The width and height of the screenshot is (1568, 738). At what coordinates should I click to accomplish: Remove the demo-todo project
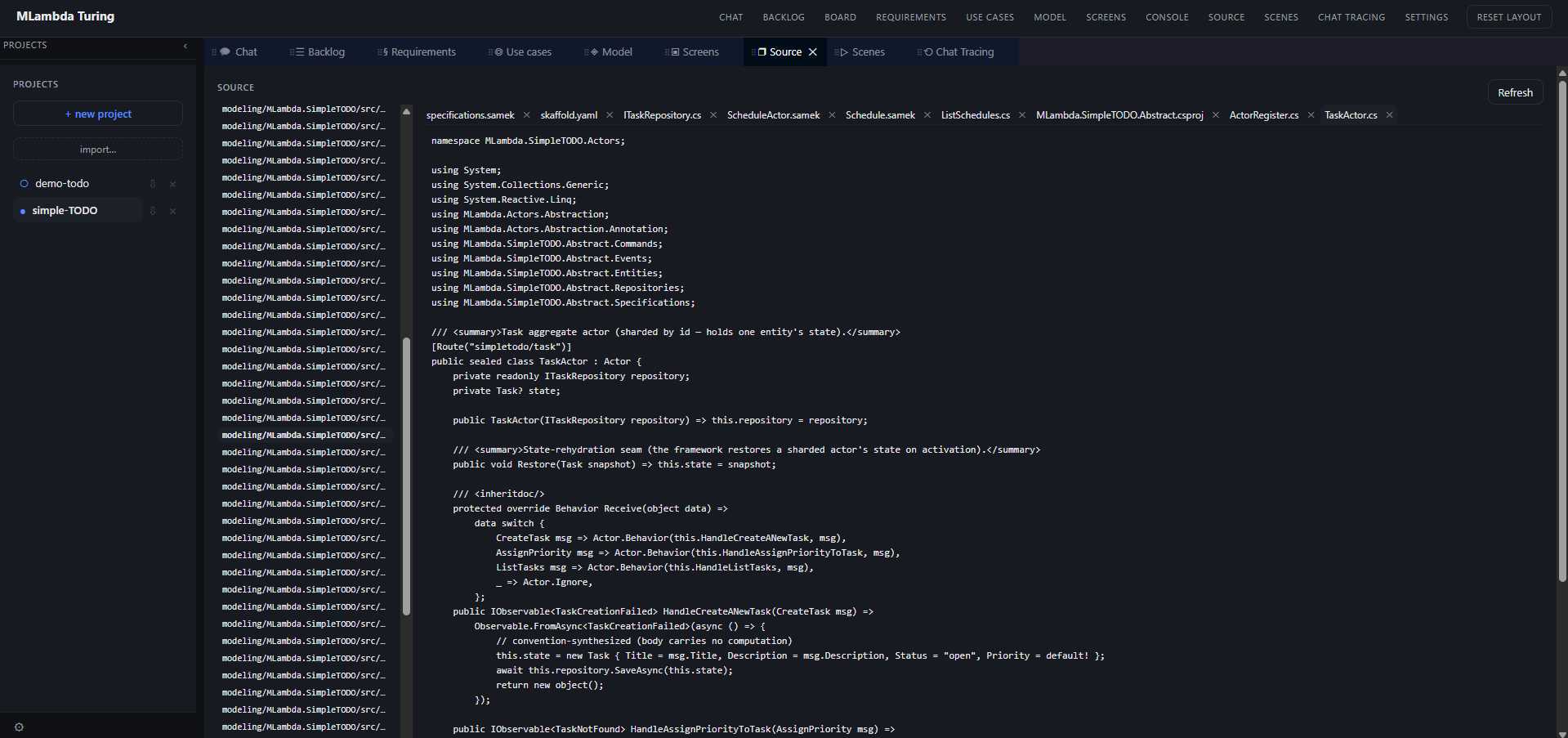tap(172, 184)
